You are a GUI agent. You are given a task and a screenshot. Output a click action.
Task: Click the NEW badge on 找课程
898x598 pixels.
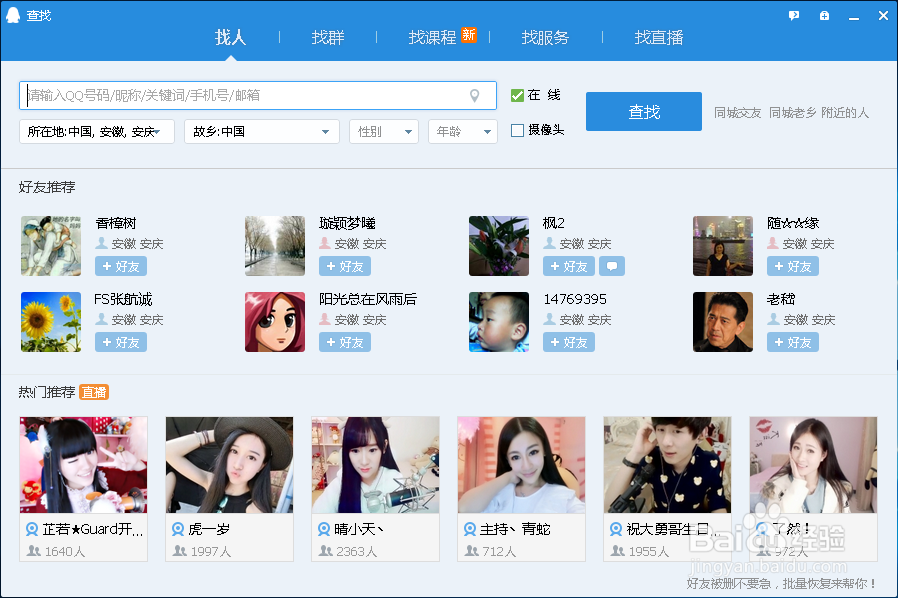[x=470, y=33]
